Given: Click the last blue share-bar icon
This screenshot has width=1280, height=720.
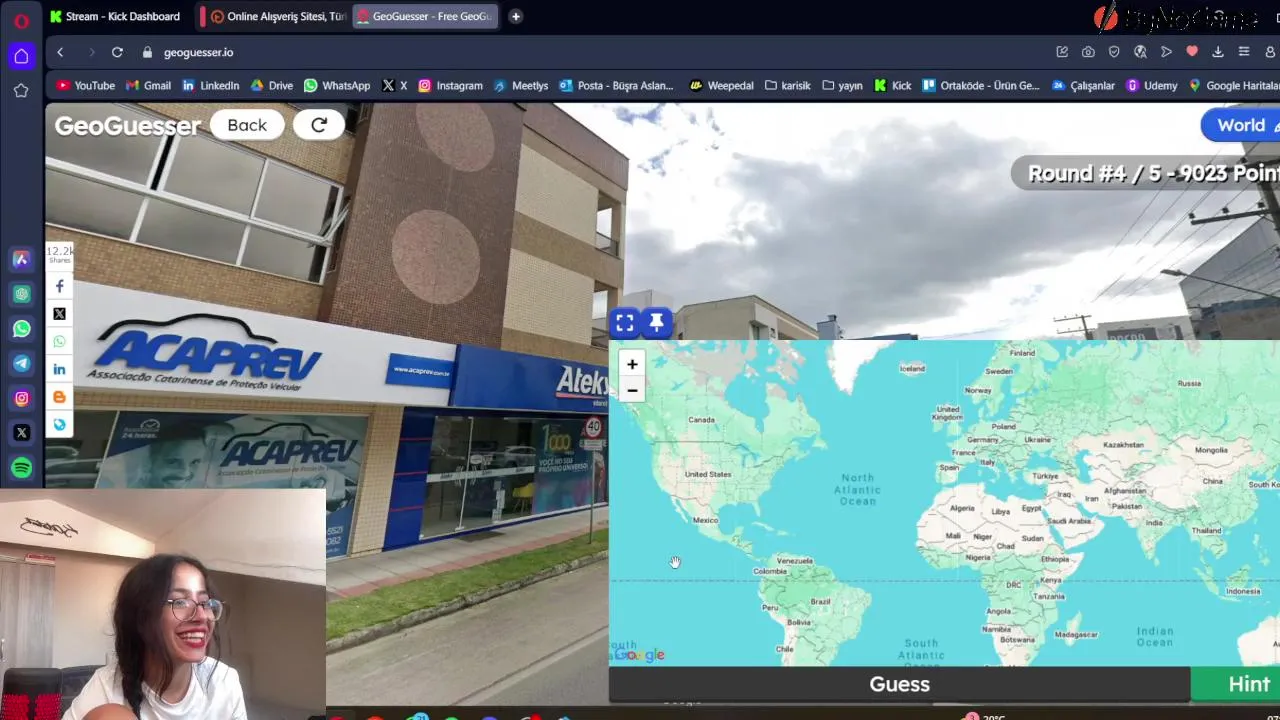Looking at the screenshot, I should tap(59, 424).
